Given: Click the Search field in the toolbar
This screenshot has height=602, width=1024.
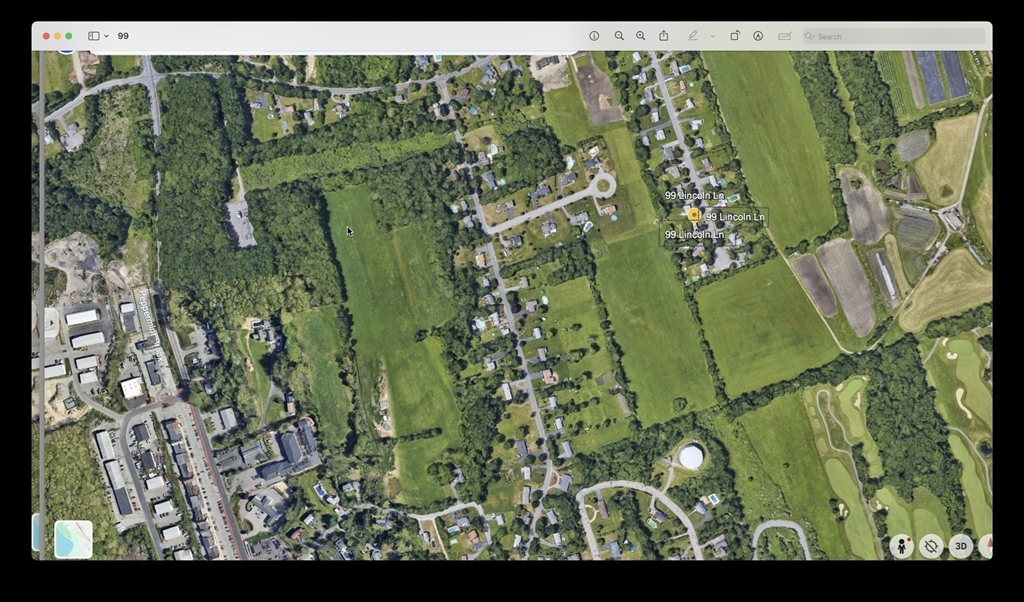Looking at the screenshot, I should tap(895, 36).
